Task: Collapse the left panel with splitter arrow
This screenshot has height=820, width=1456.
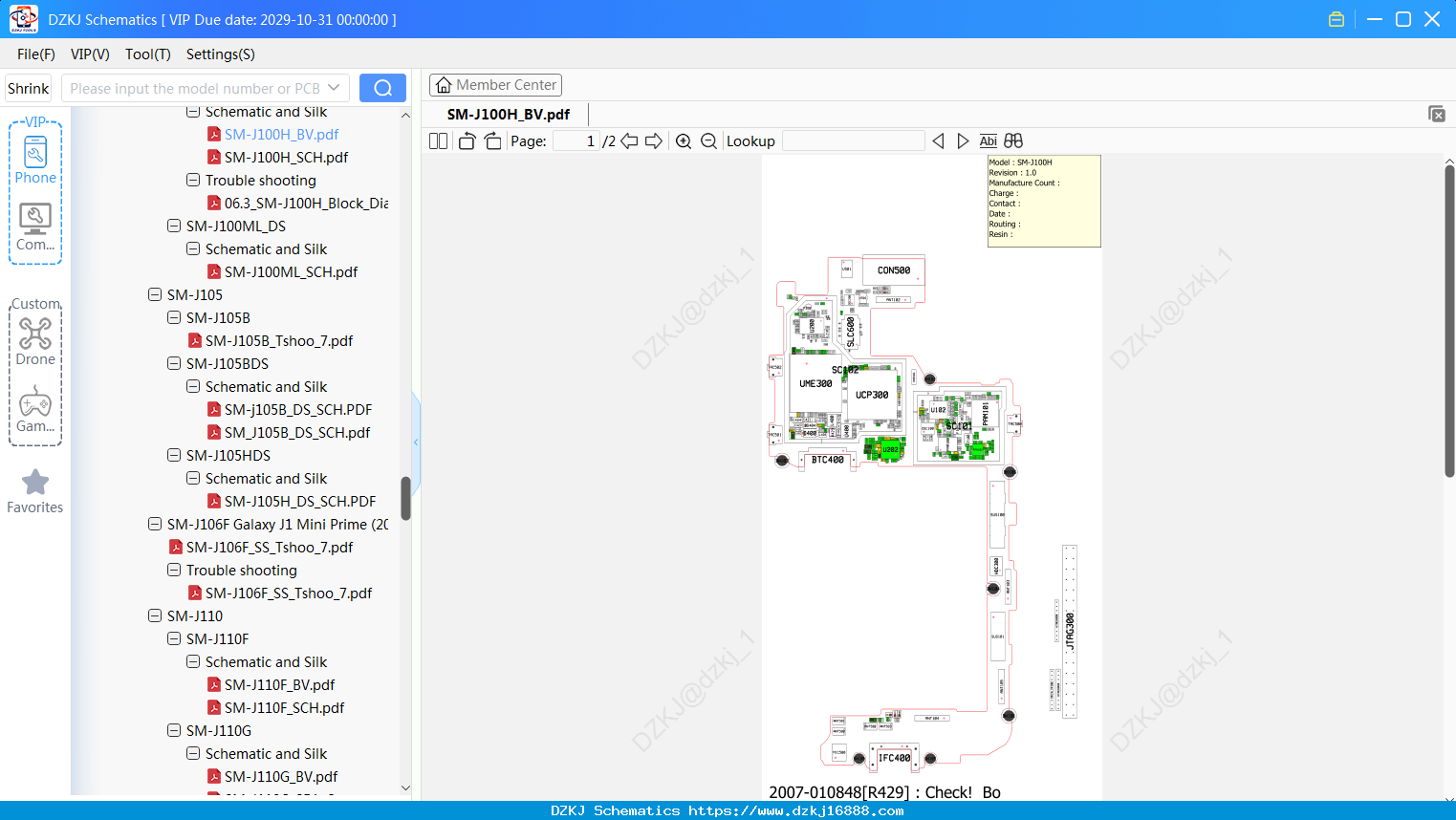Action: pyautogui.click(x=416, y=442)
